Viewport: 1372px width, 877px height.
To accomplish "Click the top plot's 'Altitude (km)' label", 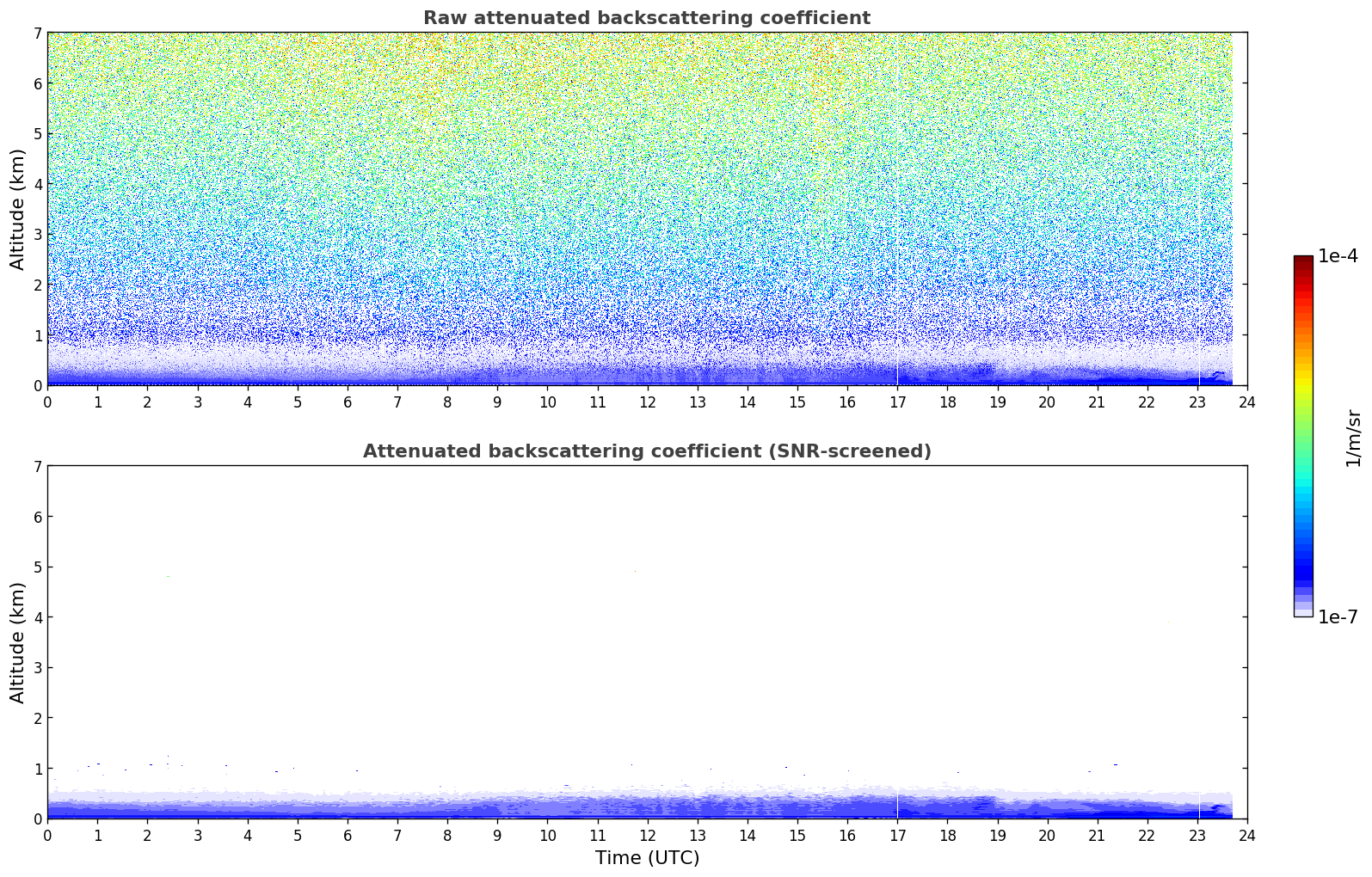I will pyautogui.click(x=17, y=209).
